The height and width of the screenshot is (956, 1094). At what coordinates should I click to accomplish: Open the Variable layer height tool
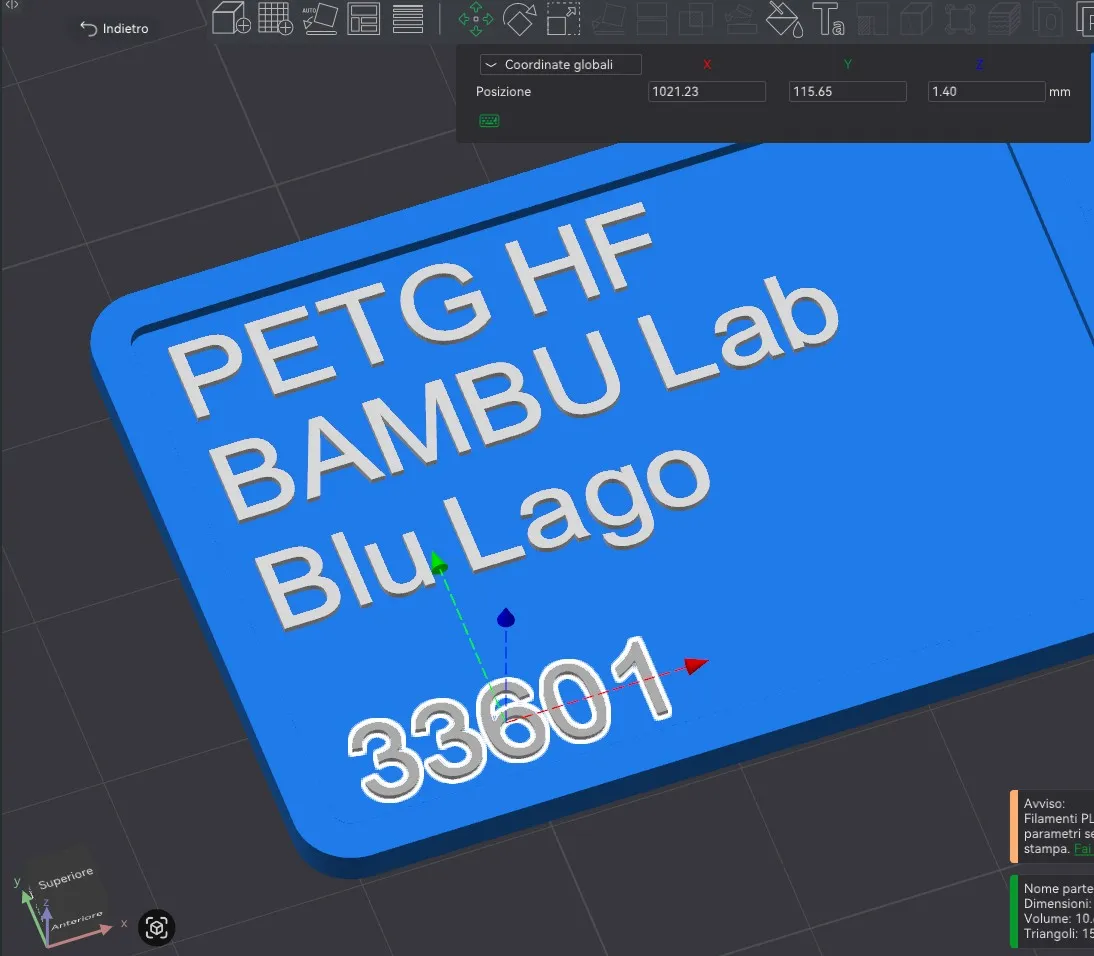point(408,19)
